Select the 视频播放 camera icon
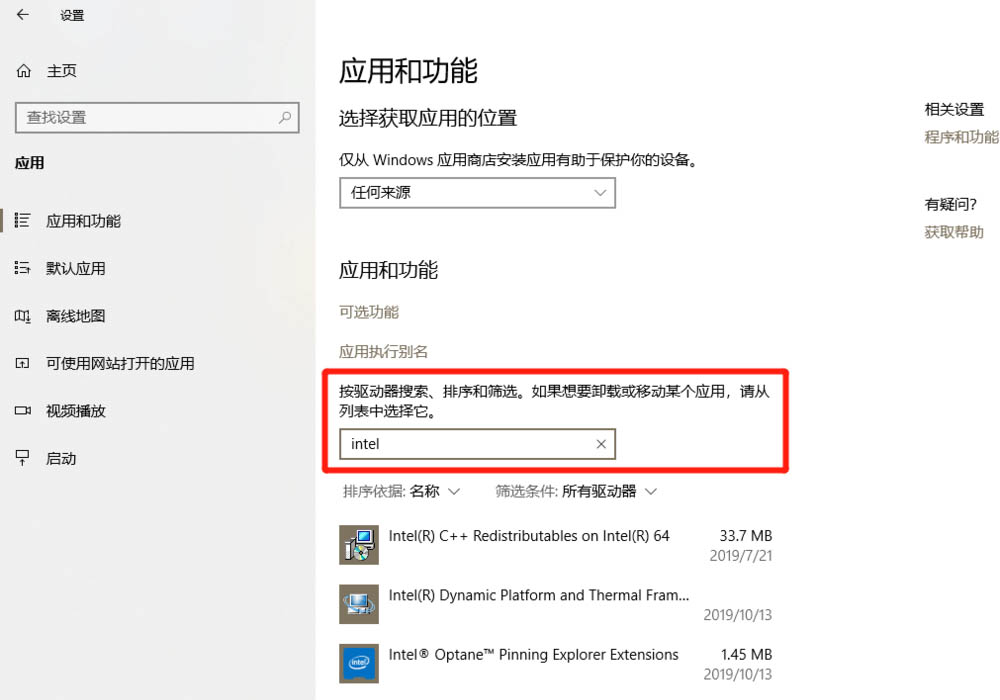This screenshot has width=1000, height=700. [22, 411]
